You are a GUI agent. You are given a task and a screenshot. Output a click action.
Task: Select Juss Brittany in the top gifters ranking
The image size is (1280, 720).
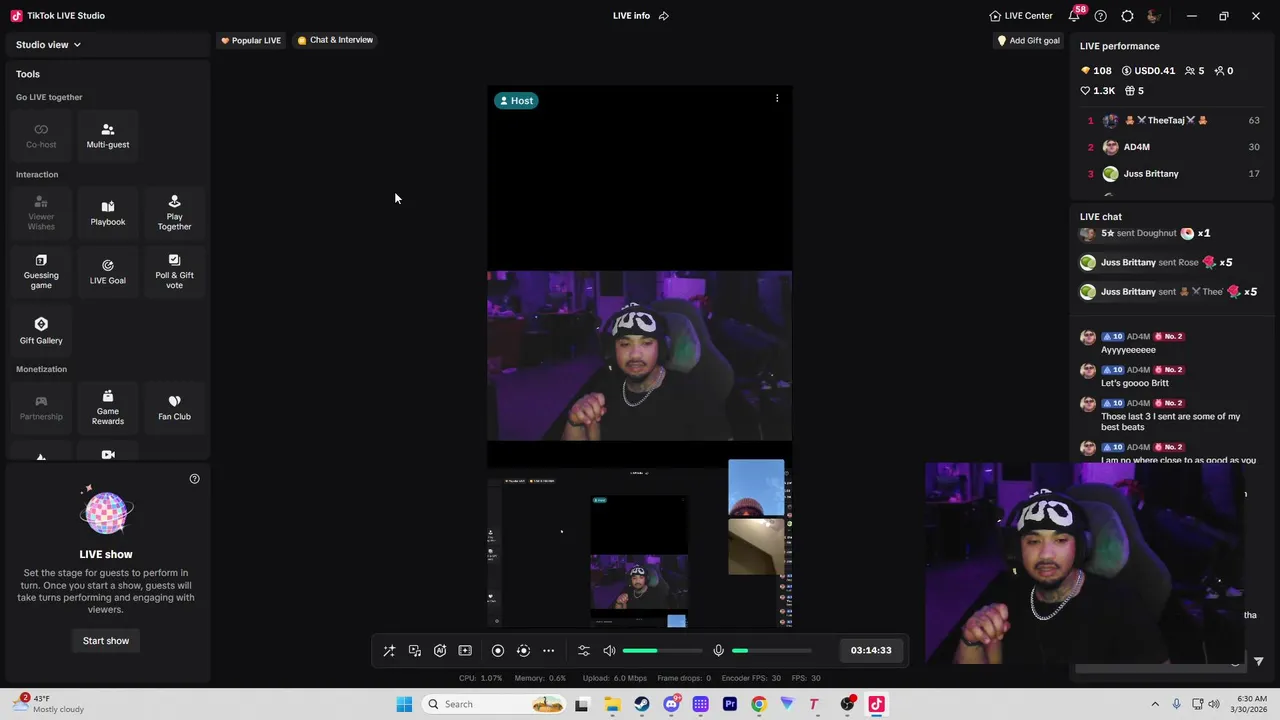[1172, 174]
